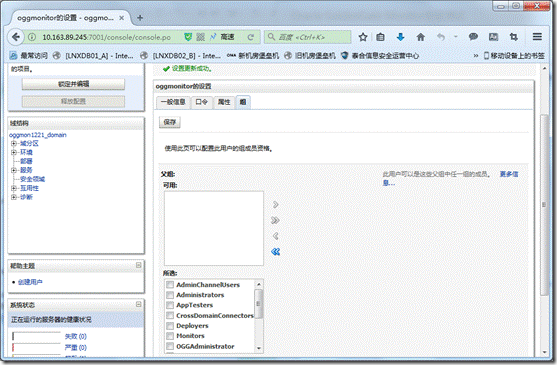
Task: Check the CrossDomainConnectors checkbox
Action: pos(170,316)
